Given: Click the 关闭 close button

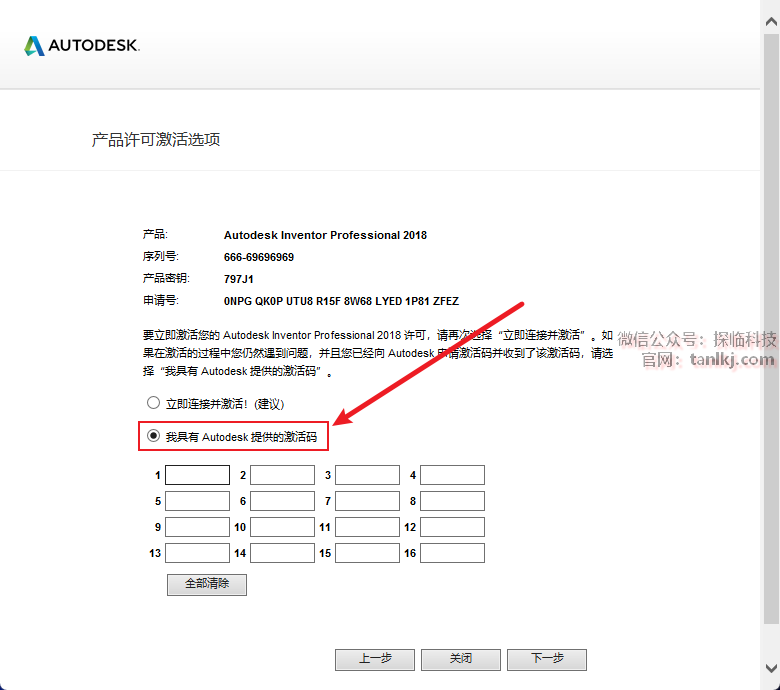Looking at the screenshot, I should click(x=461, y=660).
